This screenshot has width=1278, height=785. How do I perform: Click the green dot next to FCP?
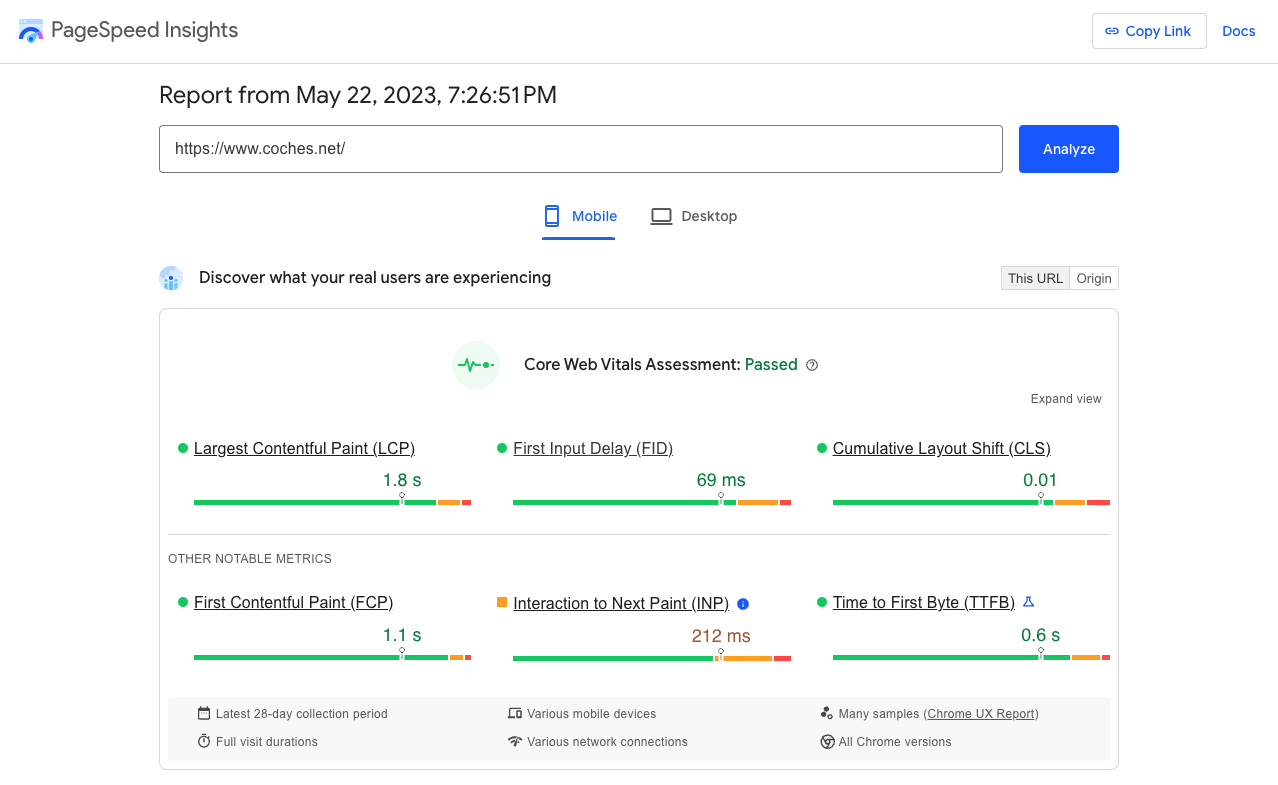(183, 602)
